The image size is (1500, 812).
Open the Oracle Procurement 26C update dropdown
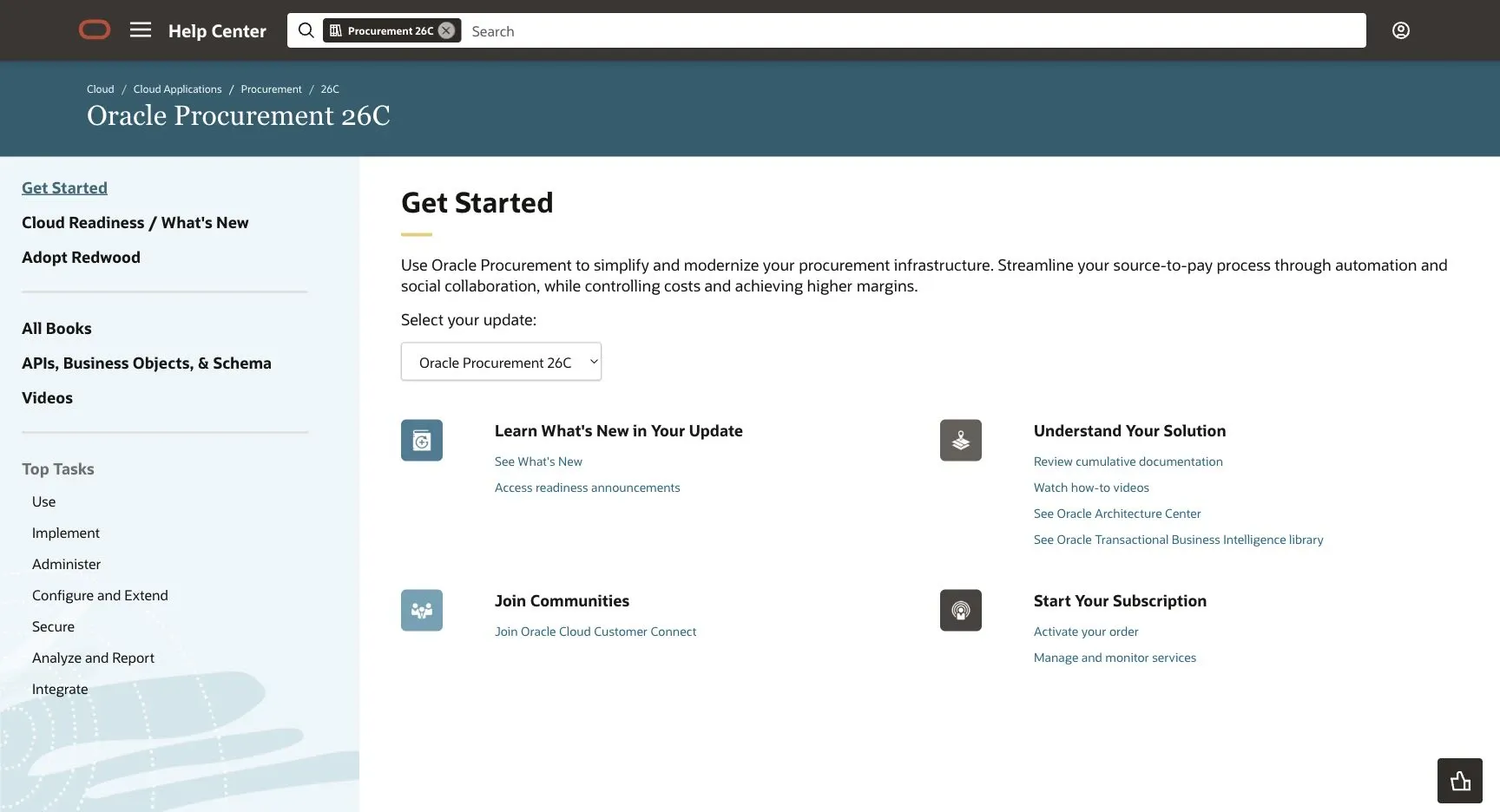click(501, 362)
